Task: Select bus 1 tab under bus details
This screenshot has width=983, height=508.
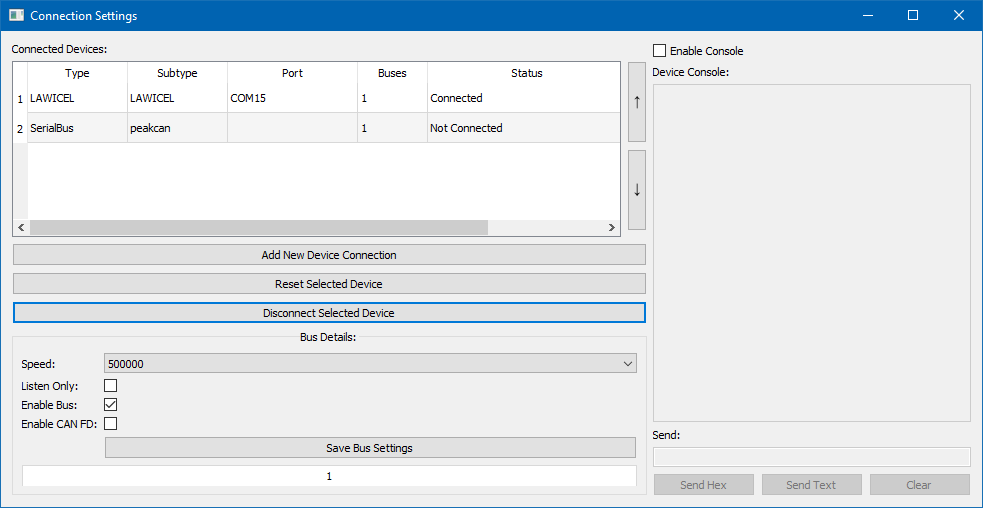Action: (329, 476)
